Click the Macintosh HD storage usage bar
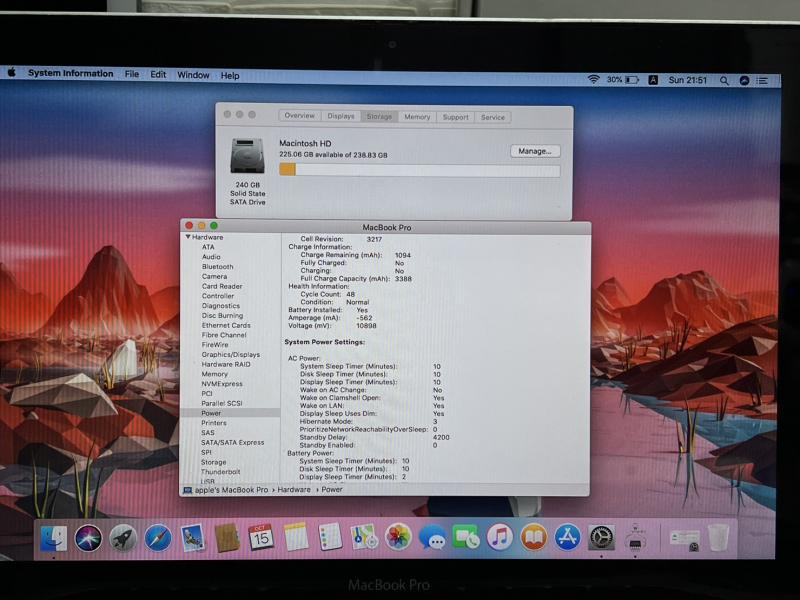 point(419,170)
